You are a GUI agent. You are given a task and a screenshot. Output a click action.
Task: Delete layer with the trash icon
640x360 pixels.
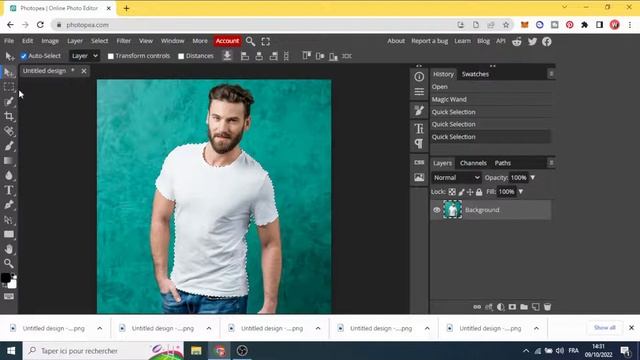pos(547,307)
